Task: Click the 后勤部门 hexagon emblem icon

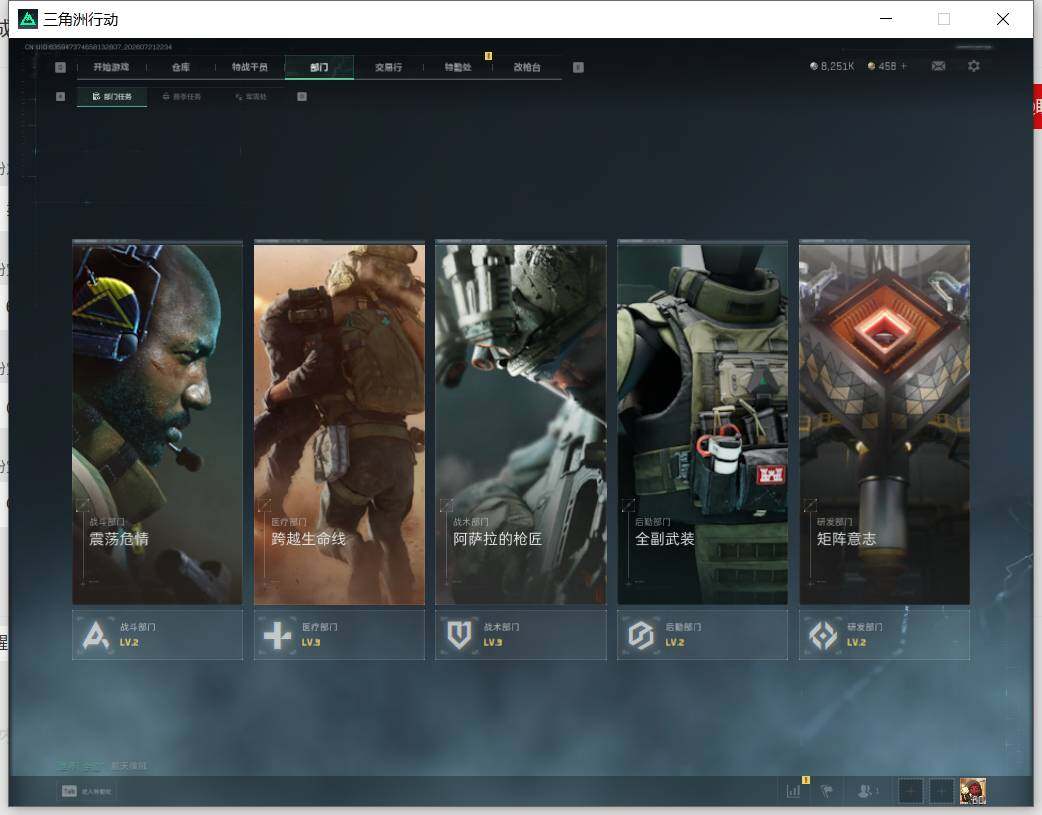Action: [641, 636]
